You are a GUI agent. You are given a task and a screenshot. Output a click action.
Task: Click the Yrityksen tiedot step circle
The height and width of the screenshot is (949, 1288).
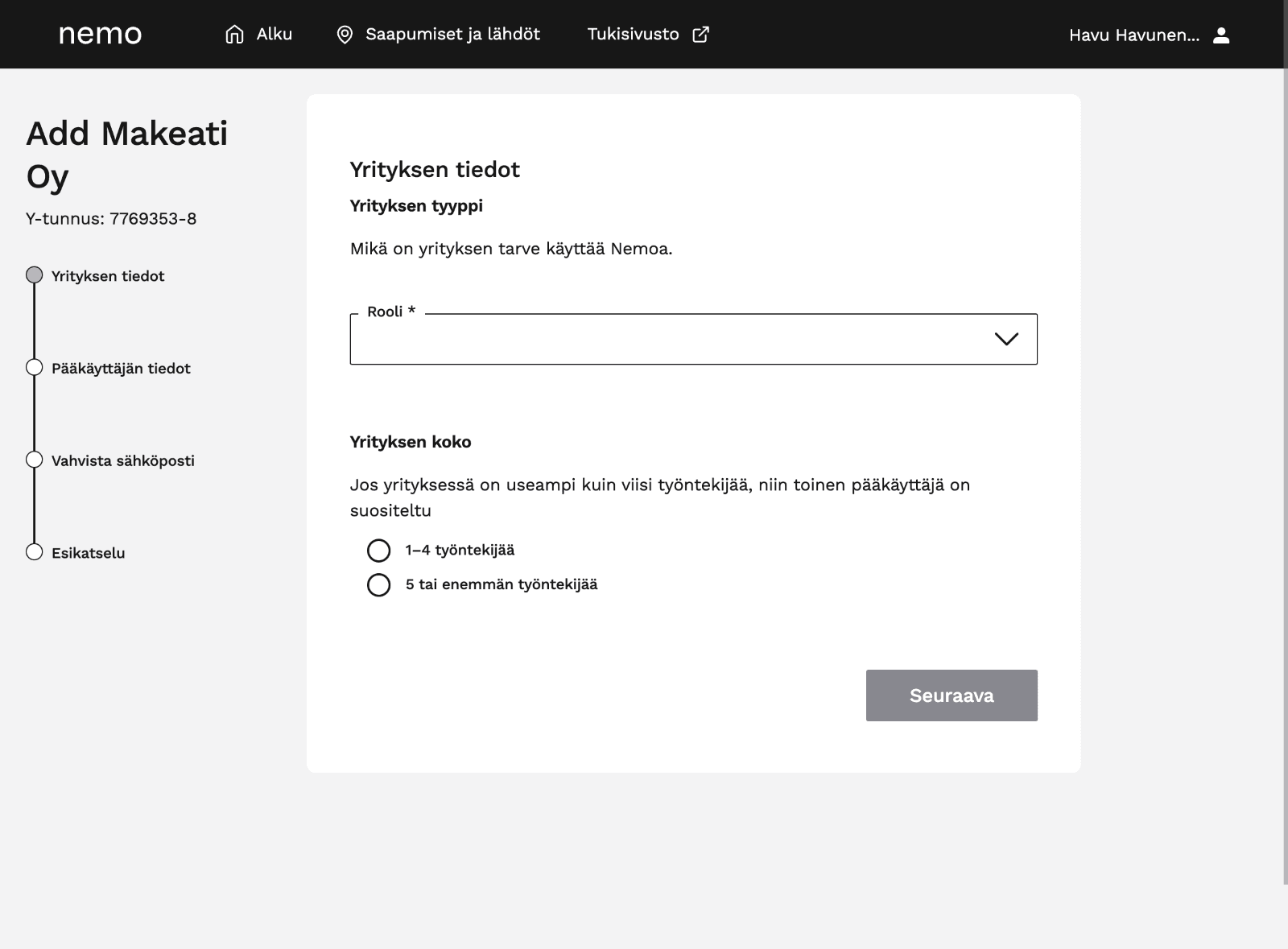point(34,275)
